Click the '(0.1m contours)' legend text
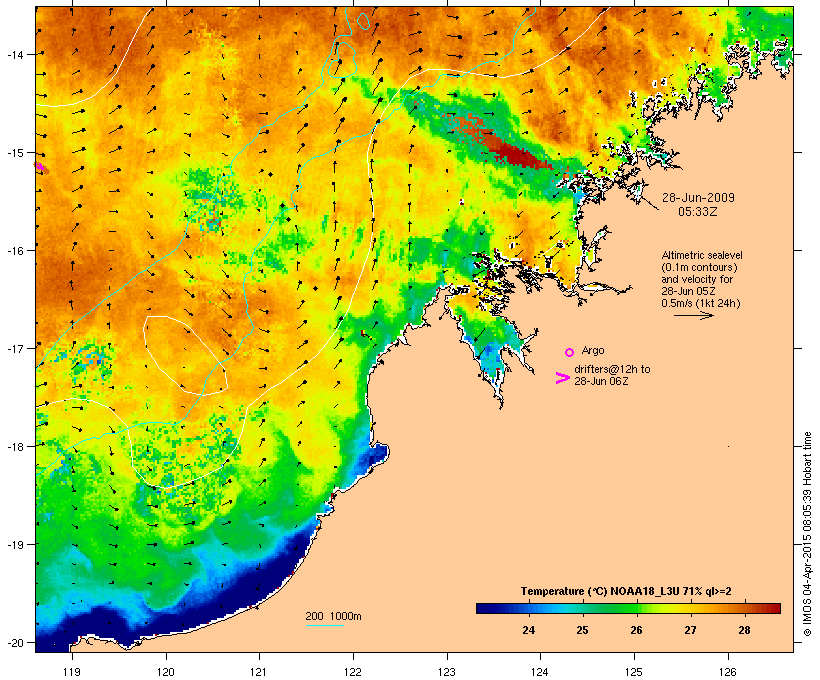The width and height of the screenshot is (820, 680). coord(700,267)
